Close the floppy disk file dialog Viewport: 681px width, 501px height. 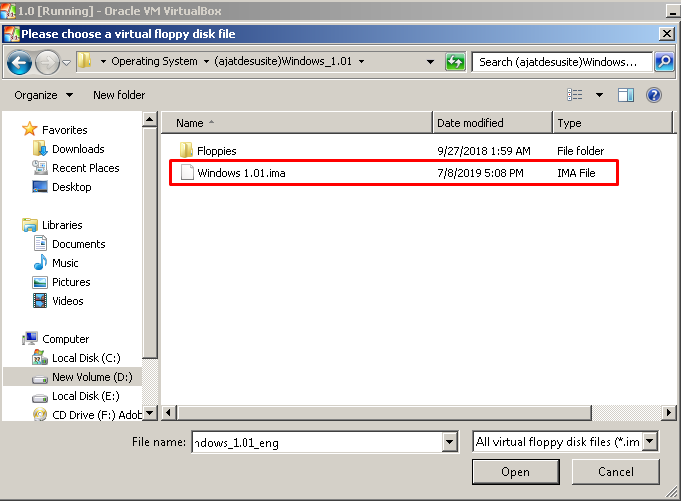(667, 33)
